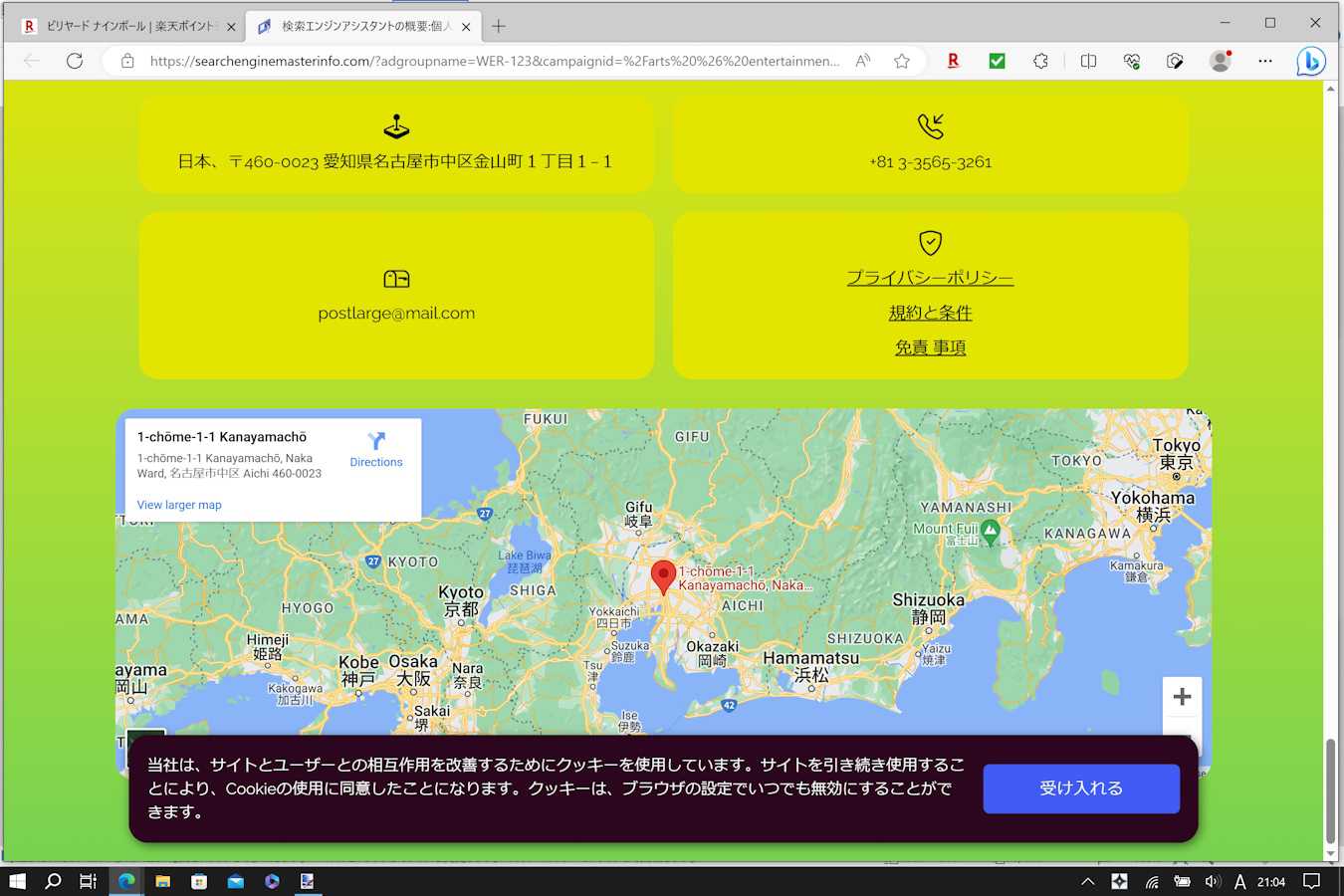
Task: Click the Read aloud icon in address bar
Action: coord(863,61)
